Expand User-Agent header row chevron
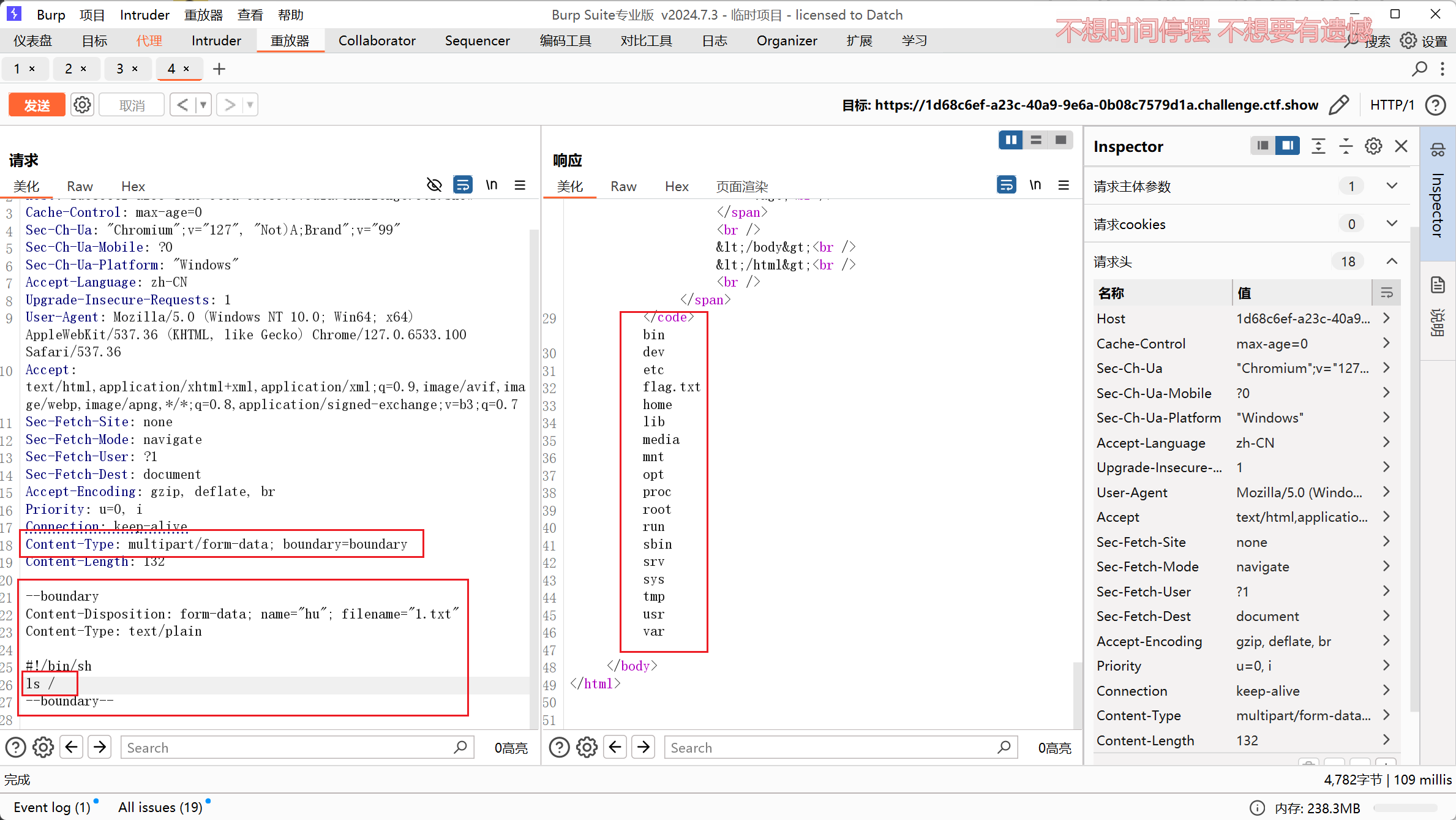 1386,492
